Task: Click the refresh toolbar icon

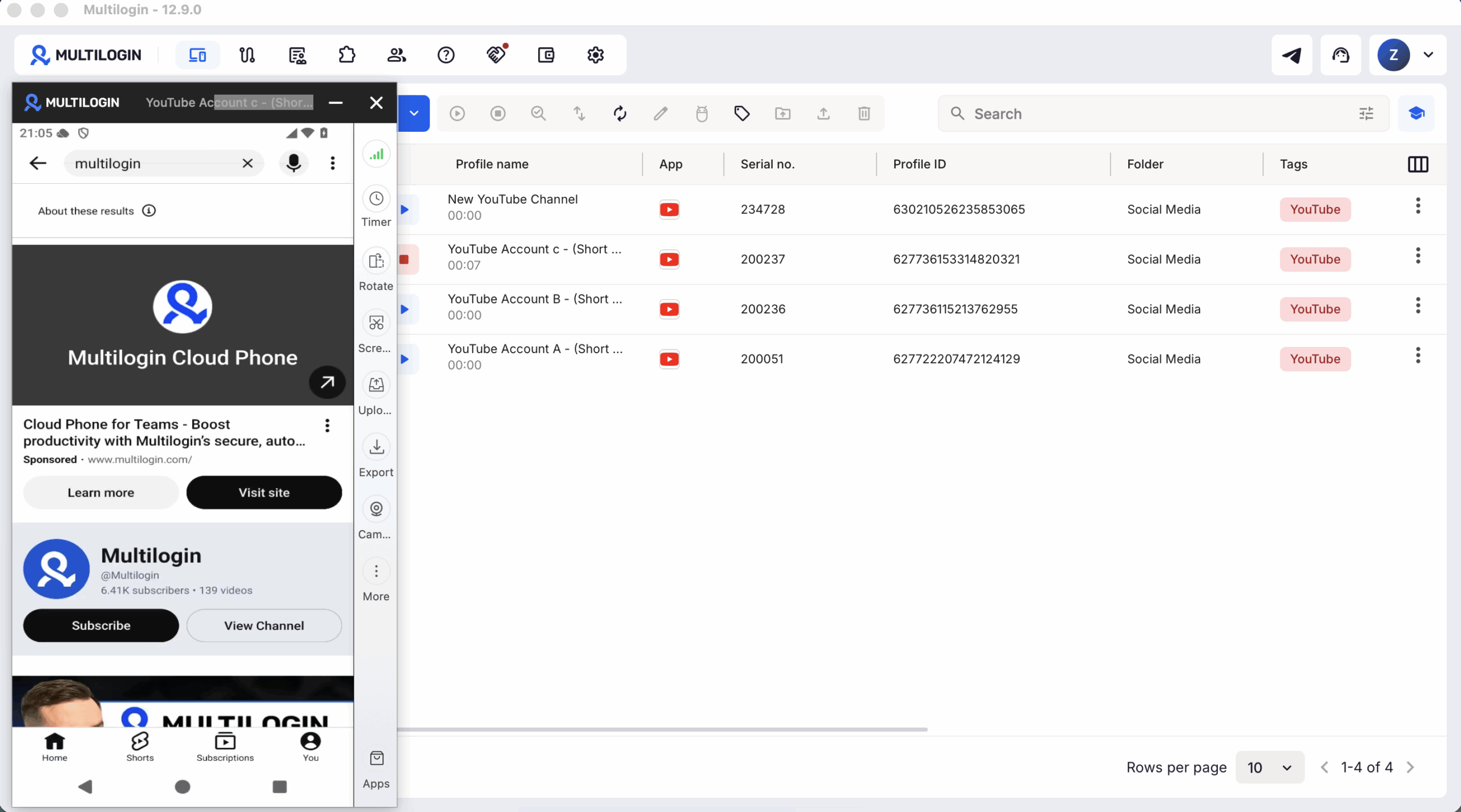Action: pos(620,114)
